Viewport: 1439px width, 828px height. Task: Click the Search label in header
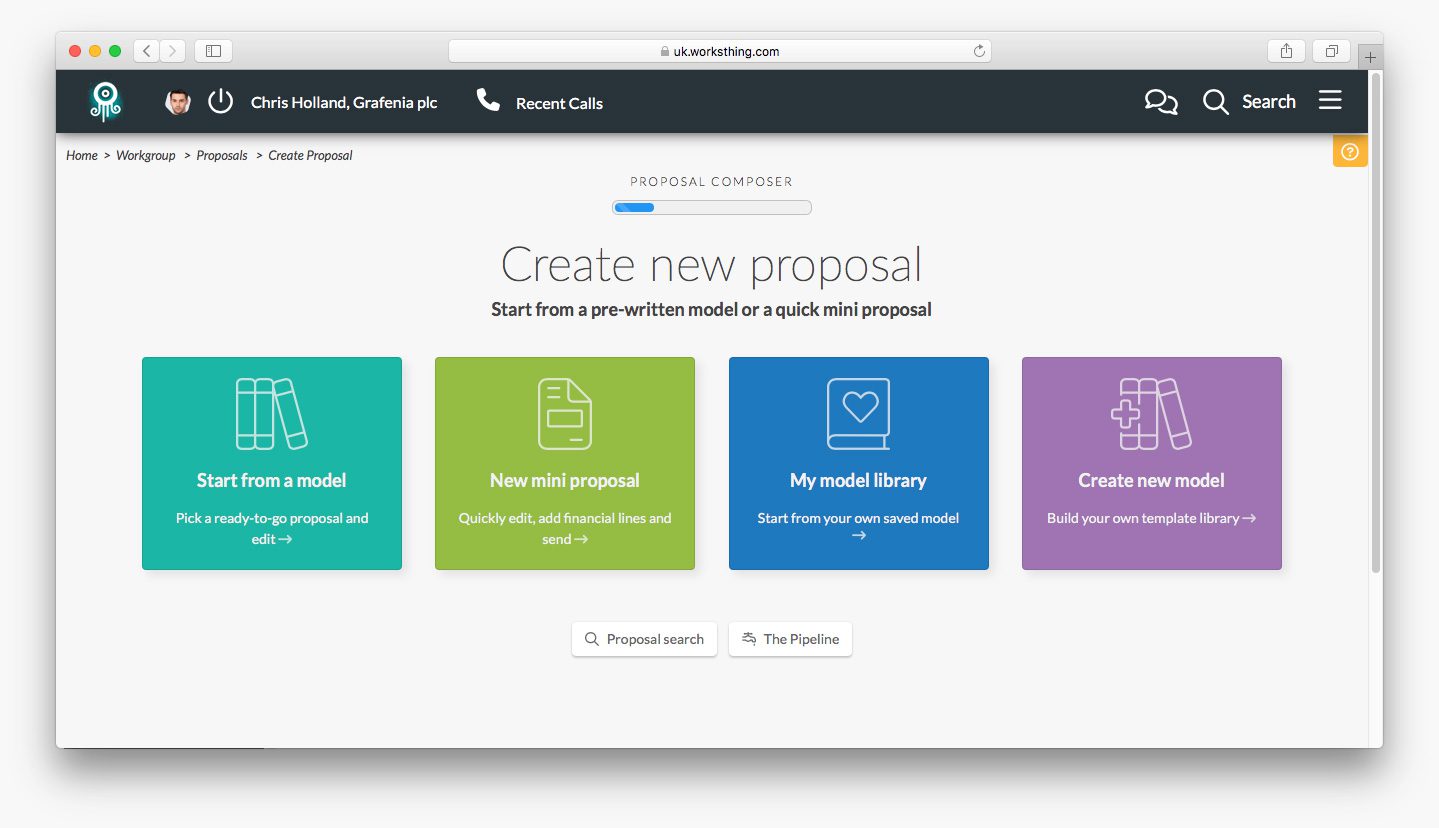(x=1269, y=101)
